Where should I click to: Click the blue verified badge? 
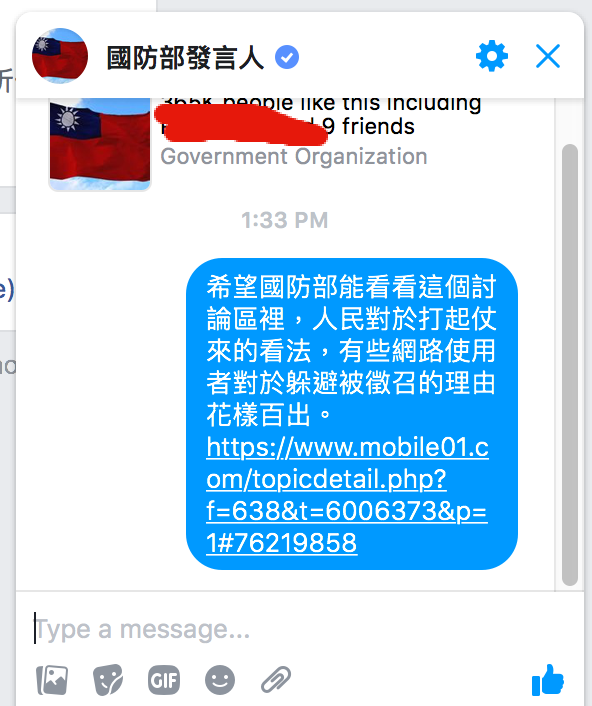coord(287,57)
